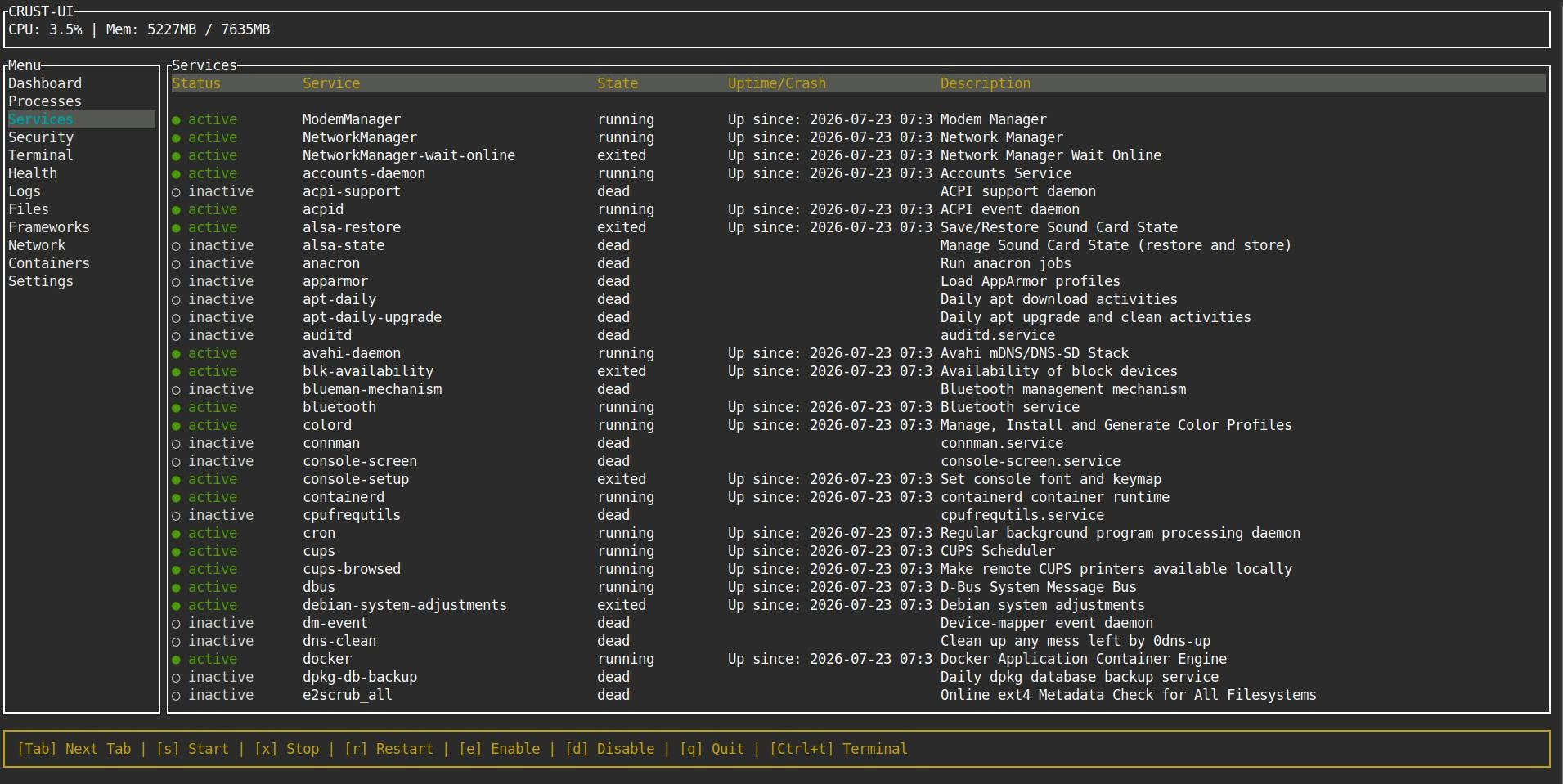Image resolution: width=1563 pixels, height=784 pixels.
Task: Go to Health in the sidebar
Action: tap(33, 173)
